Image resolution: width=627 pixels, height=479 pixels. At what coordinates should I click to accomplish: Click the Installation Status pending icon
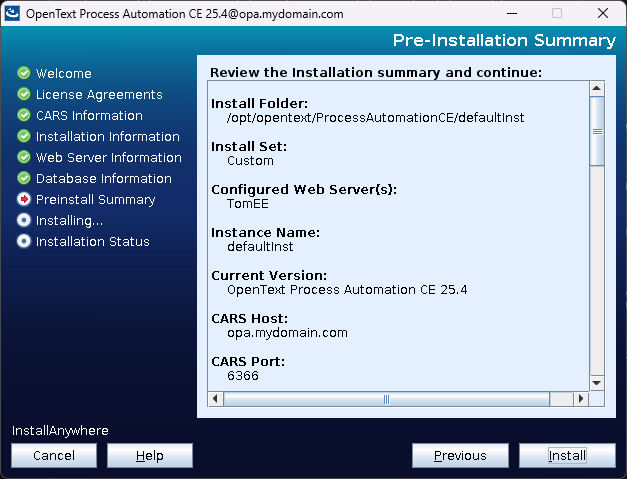point(24,241)
